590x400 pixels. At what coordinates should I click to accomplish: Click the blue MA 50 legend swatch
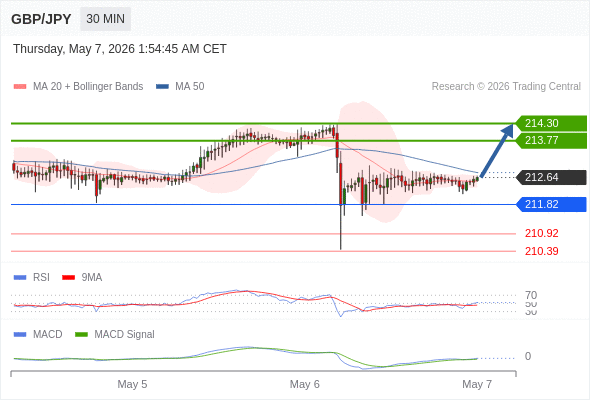coord(162,87)
